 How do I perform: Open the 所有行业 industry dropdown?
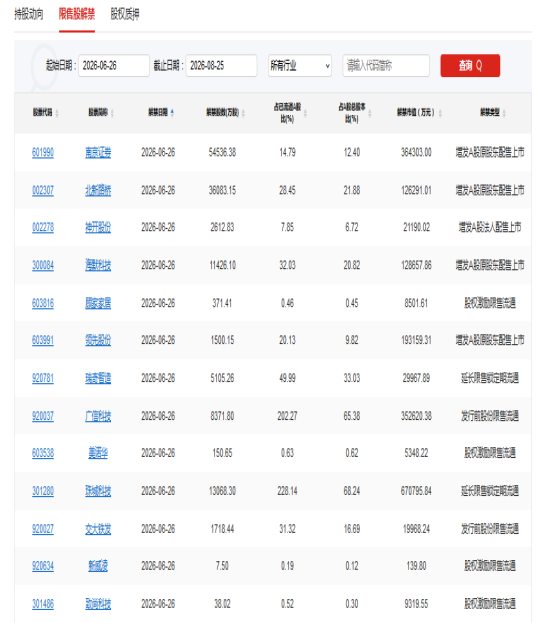[x=300, y=66]
